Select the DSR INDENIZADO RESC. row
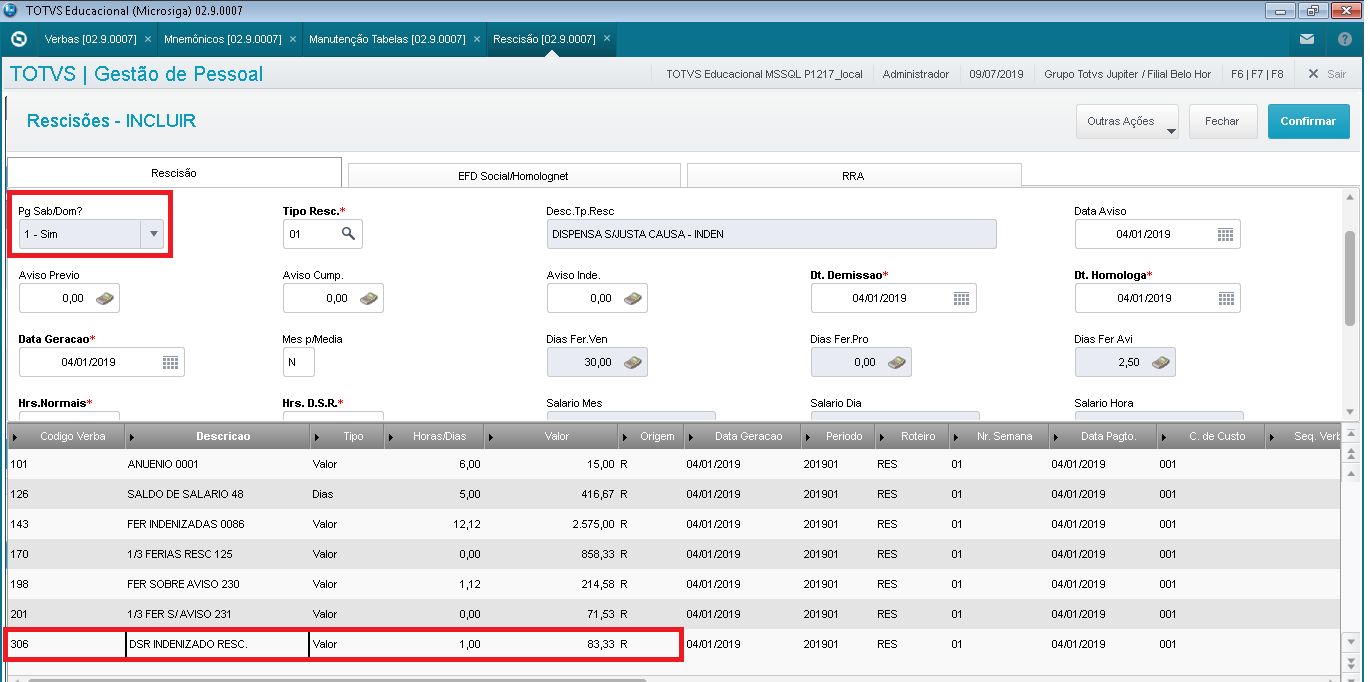The height and width of the screenshot is (682, 1370). click(x=674, y=644)
